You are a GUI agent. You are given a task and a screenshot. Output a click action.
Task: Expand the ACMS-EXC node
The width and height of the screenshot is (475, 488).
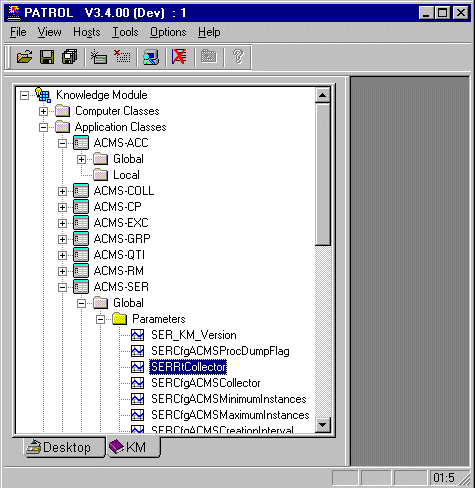pyautogui.click(x=62, y=223)
